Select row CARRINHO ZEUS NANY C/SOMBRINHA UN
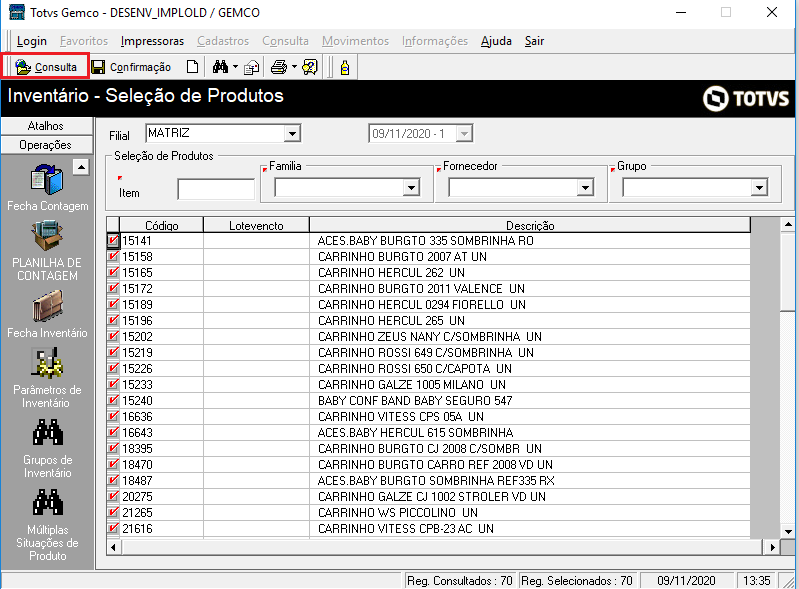 pyautogui.click(x=429, y=336)
